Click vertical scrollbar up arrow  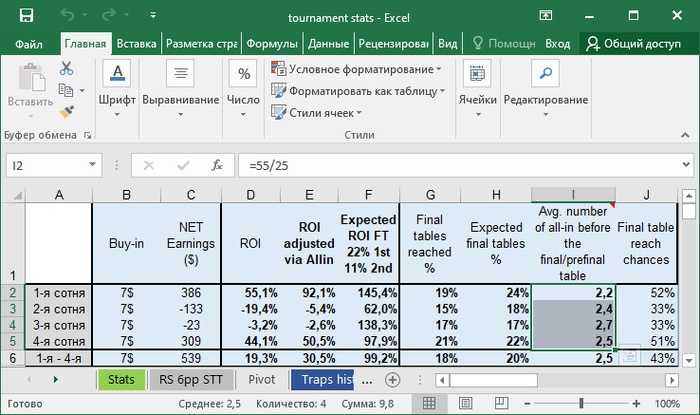point(689,196)
